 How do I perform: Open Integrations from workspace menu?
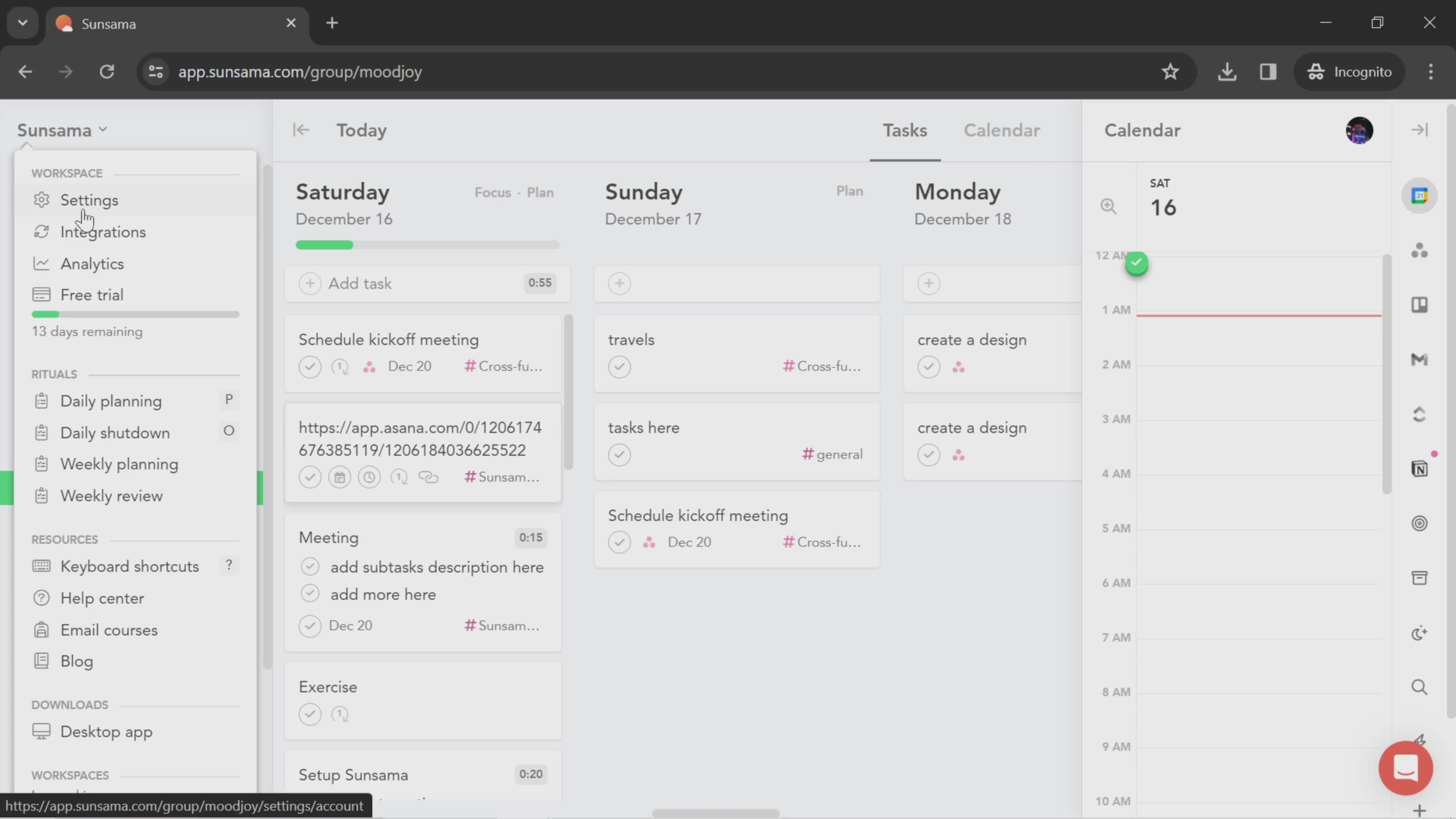click(103, 231)
